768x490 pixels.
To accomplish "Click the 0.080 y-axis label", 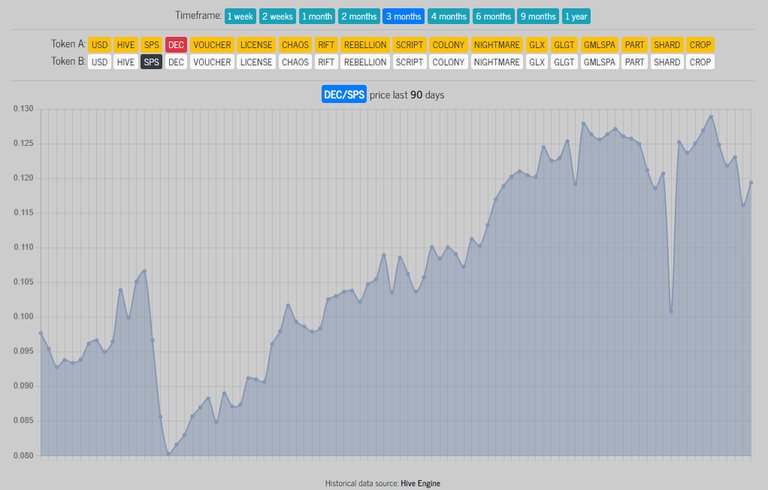I will (x=24, y=455).
